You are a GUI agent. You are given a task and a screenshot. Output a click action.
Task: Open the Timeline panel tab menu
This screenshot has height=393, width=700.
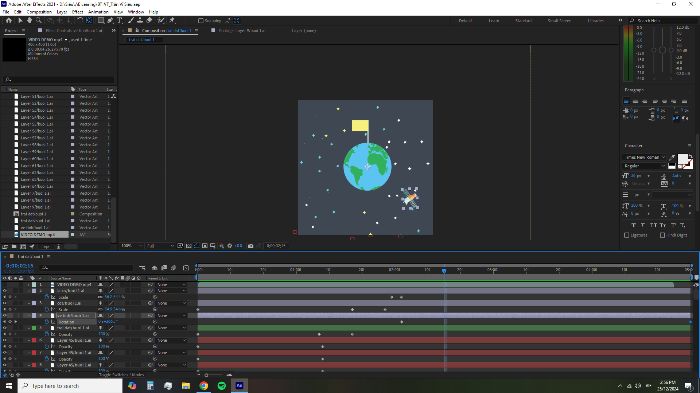(x=48, y=256)
